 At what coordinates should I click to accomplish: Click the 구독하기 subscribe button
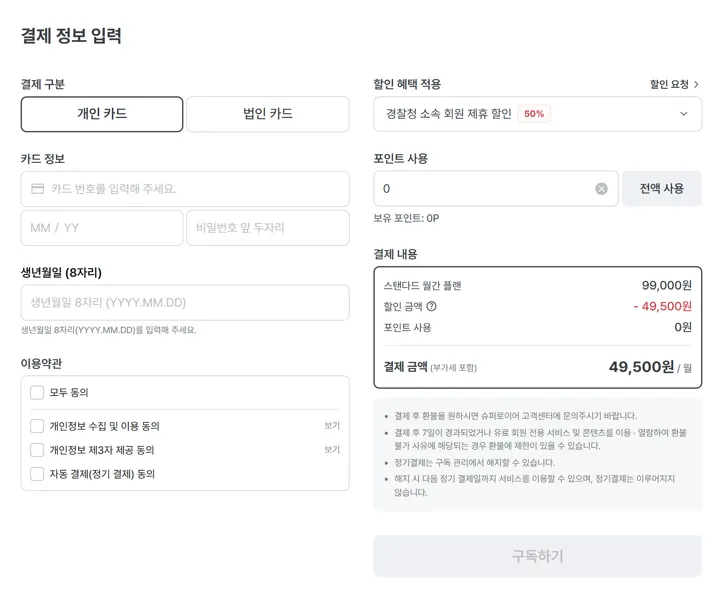point(537,556)
